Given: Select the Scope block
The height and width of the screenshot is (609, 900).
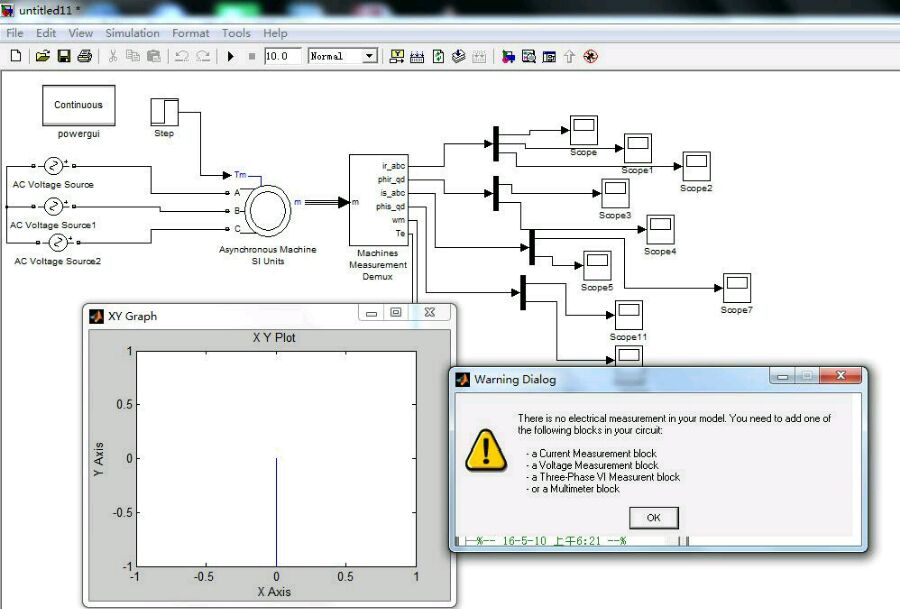Looking at the screenshot, I should point(584,130).
